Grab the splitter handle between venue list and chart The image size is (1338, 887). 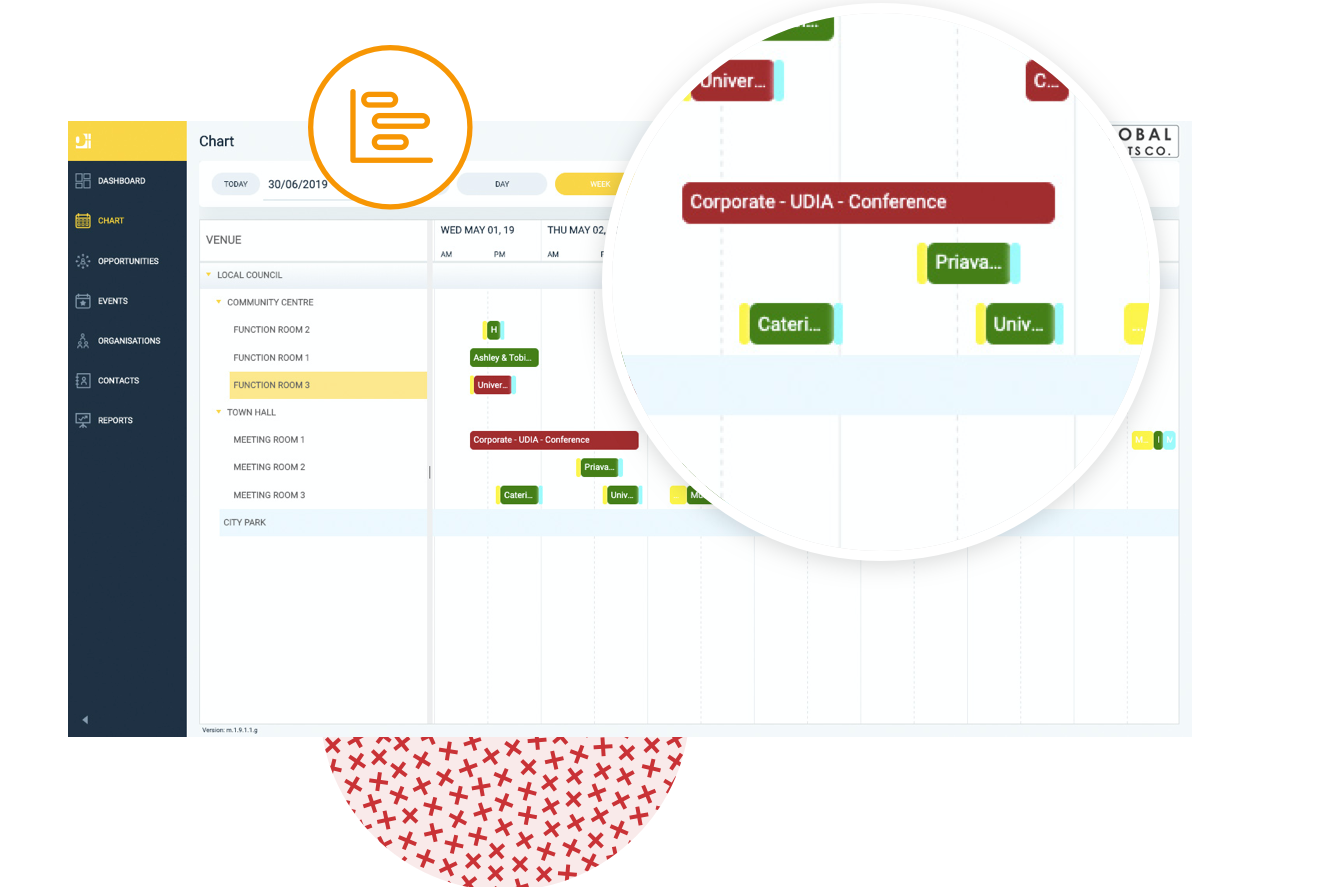point(430,472)
